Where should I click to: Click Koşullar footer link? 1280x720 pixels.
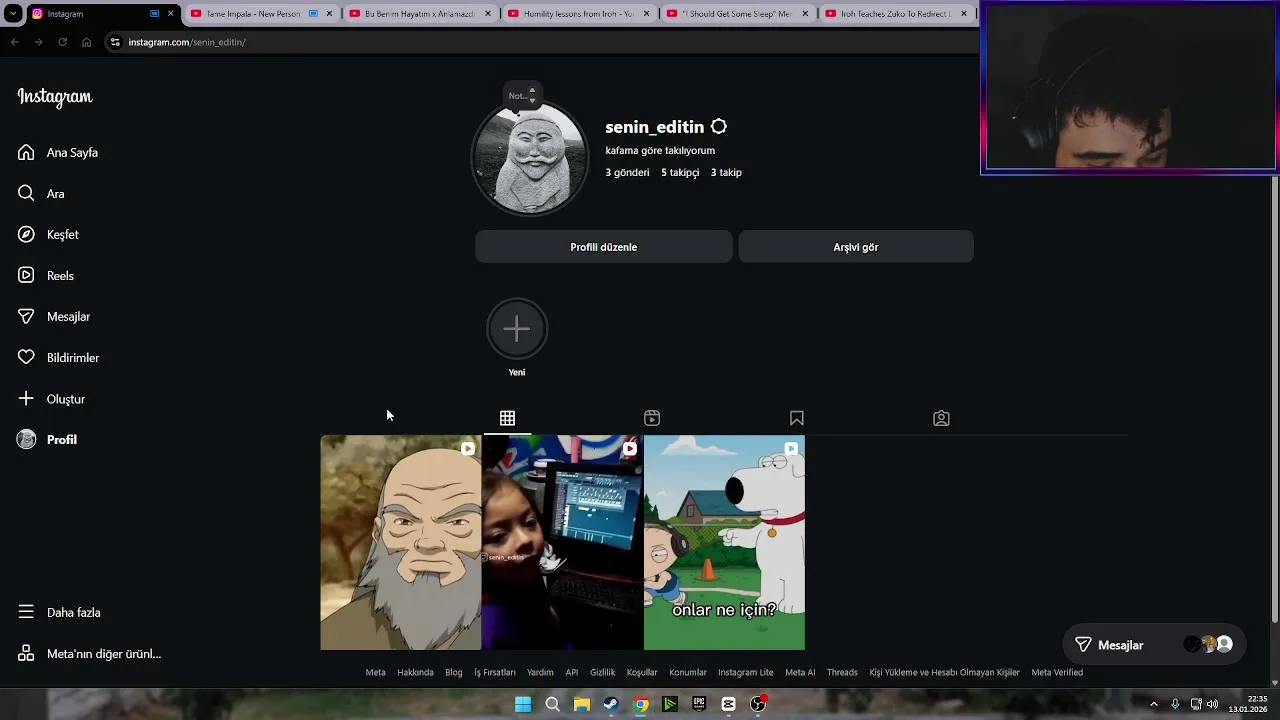[642, 672]
